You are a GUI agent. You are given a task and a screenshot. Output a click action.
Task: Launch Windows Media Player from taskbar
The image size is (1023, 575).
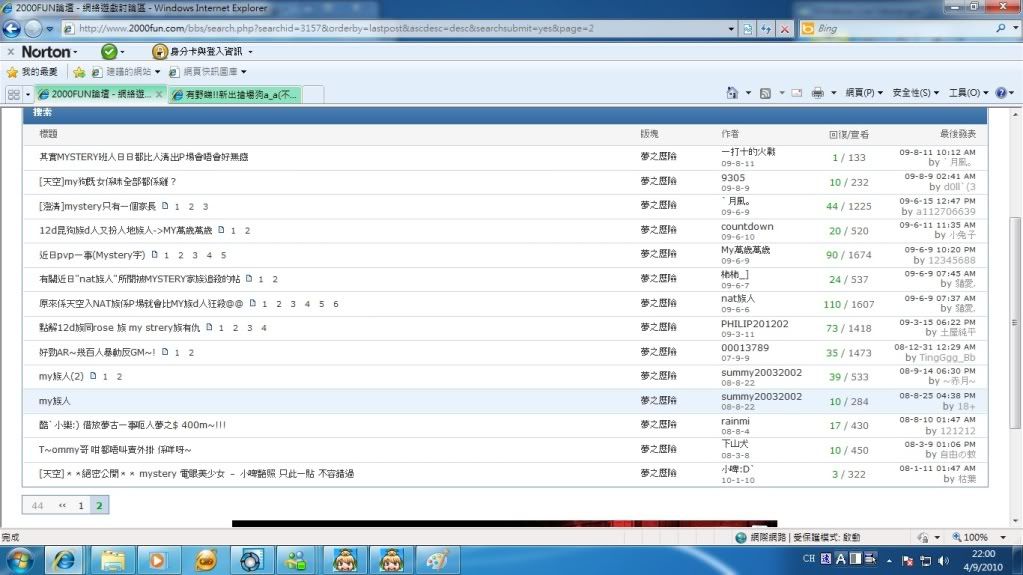(157, 557)
